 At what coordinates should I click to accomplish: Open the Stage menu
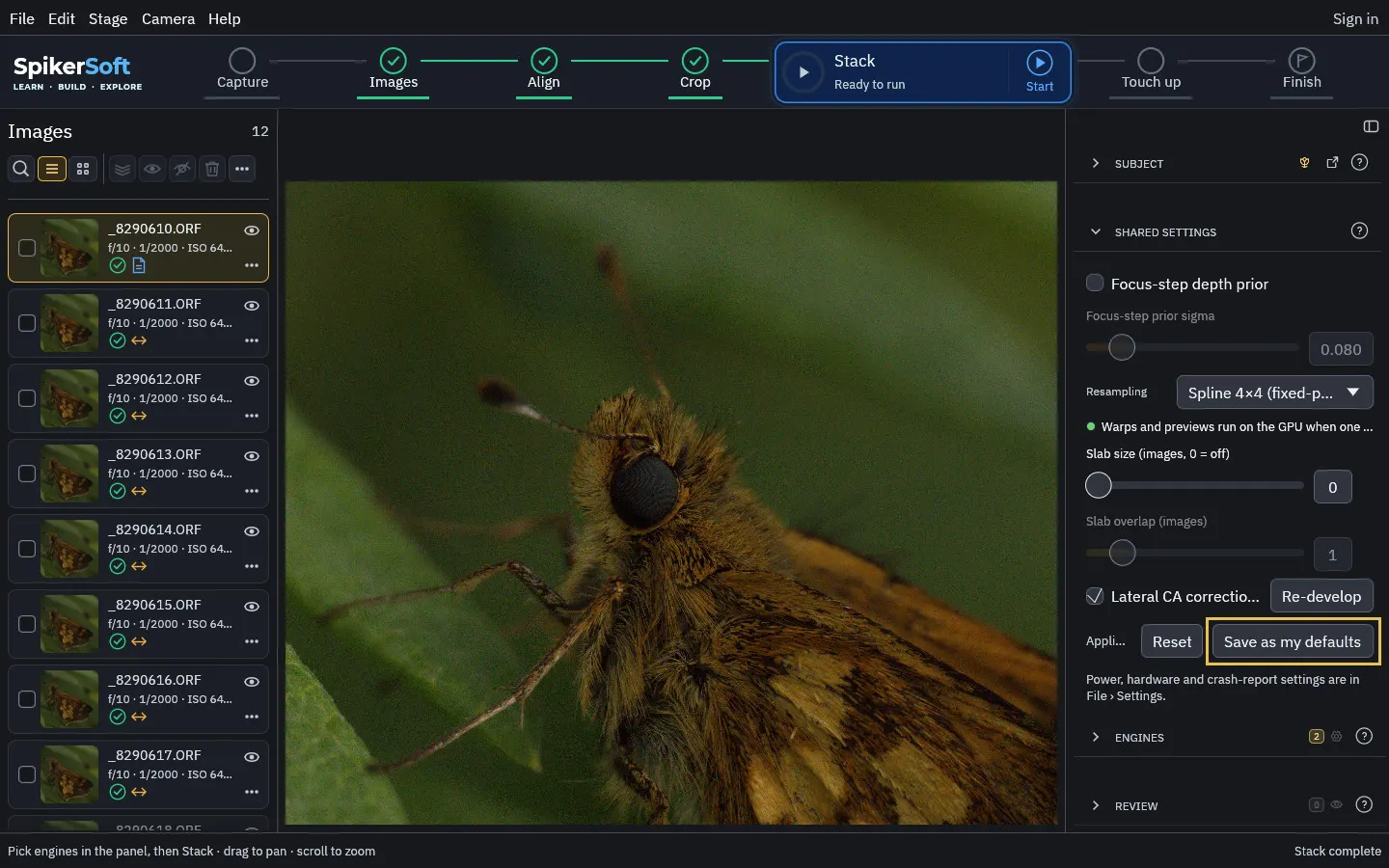pos(108,18)
